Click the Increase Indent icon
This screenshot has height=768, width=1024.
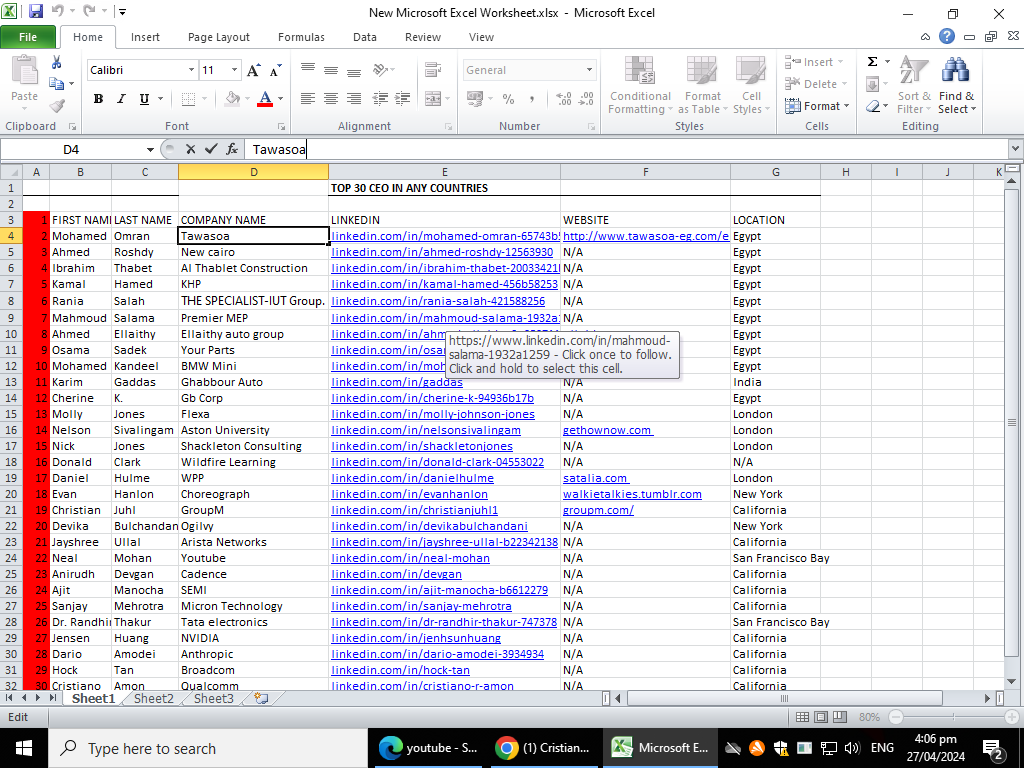point(403,99)
